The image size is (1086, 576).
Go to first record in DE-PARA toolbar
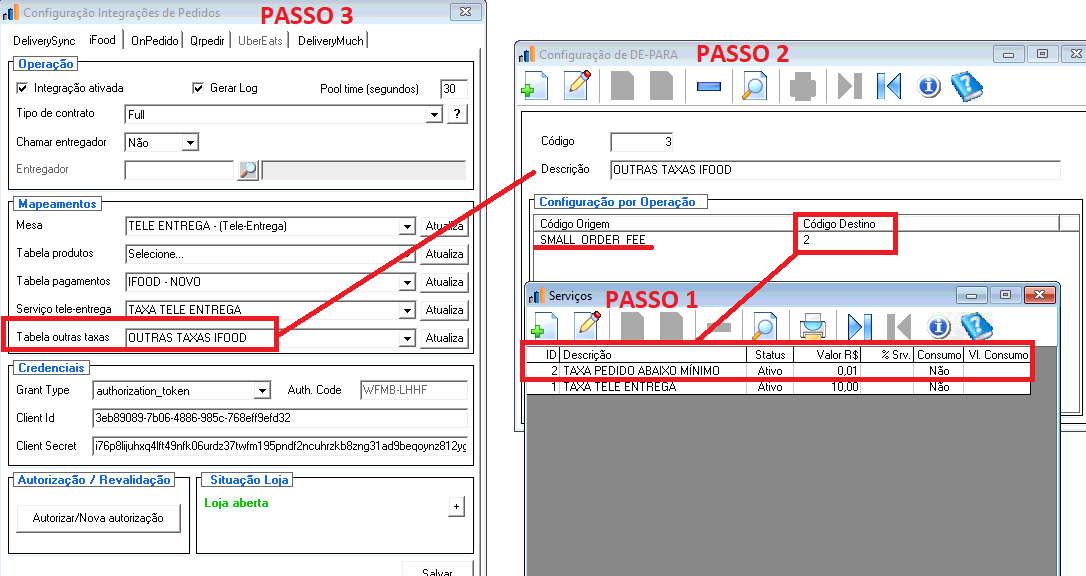[889, 87]
